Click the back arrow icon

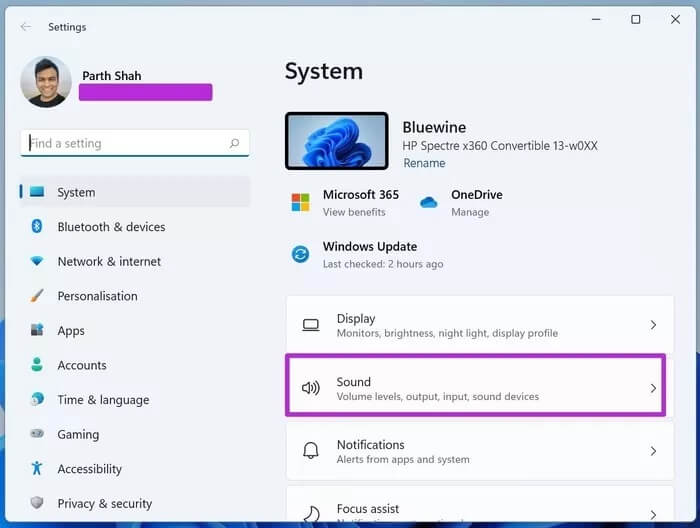click(25, 27)
